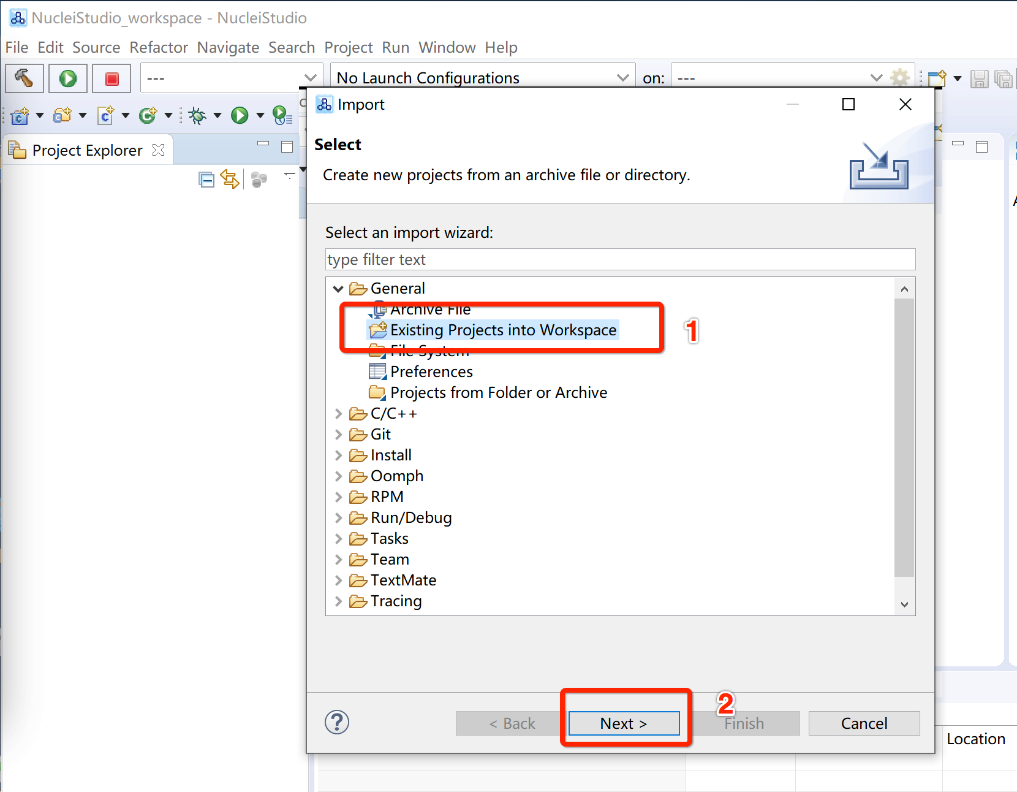The image size is (1017, 792).
Task: Open the Refactor menu
Action: (158, 47)
